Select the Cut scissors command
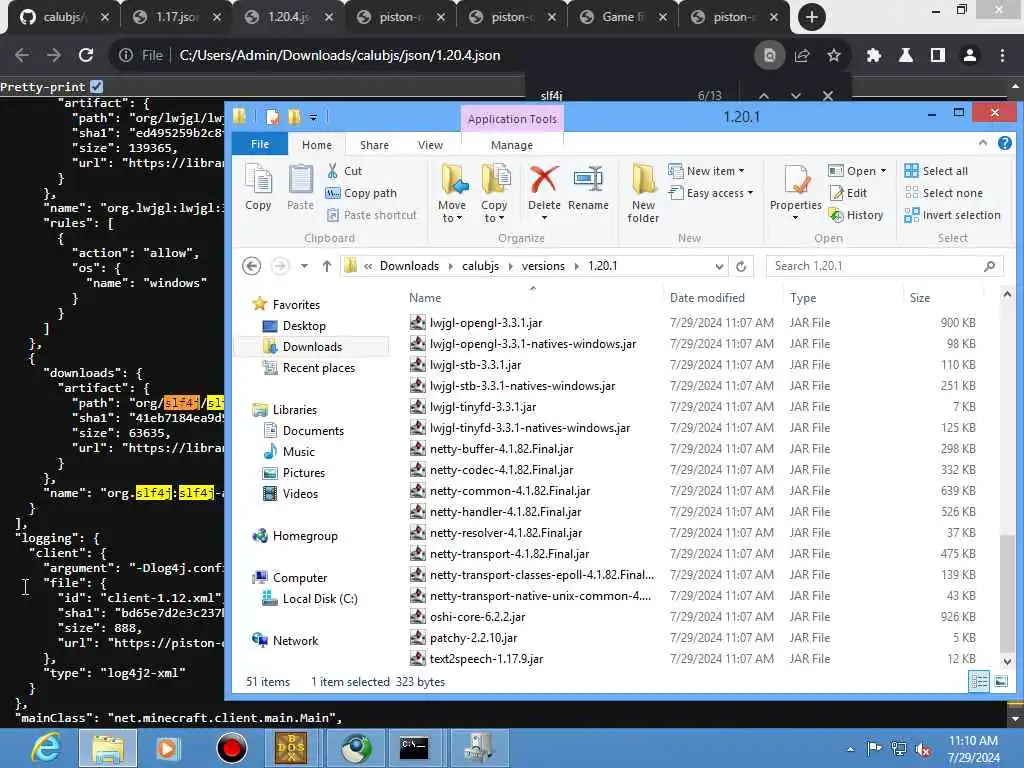 344,171
